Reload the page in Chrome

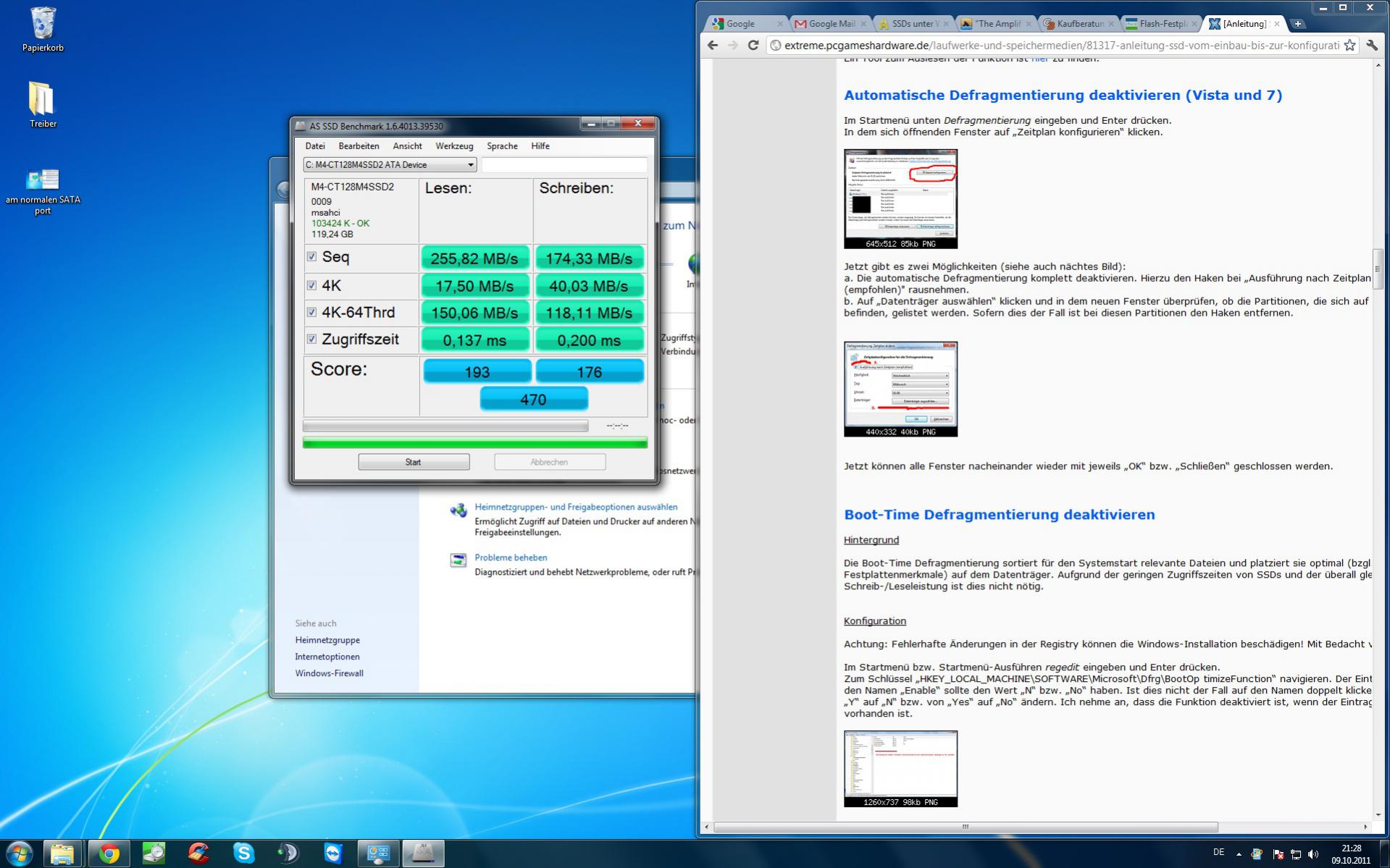[753, 45]
